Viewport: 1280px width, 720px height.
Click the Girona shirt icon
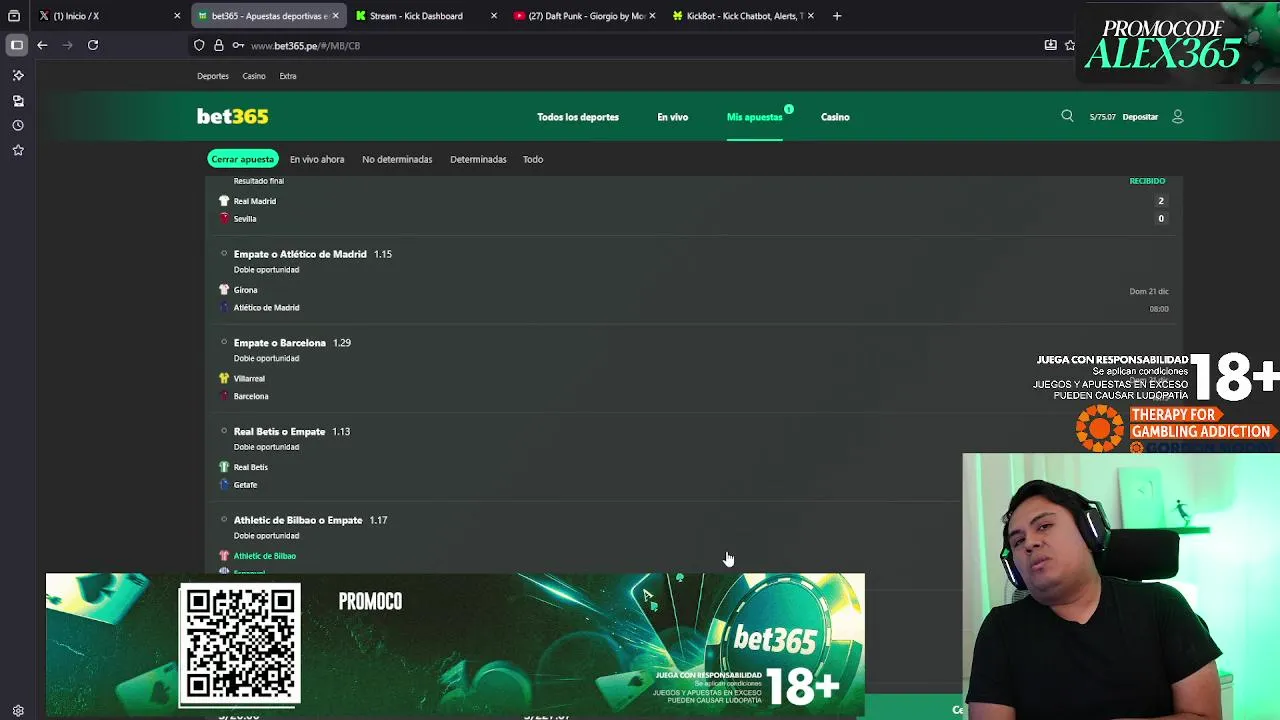click(224, 290)
